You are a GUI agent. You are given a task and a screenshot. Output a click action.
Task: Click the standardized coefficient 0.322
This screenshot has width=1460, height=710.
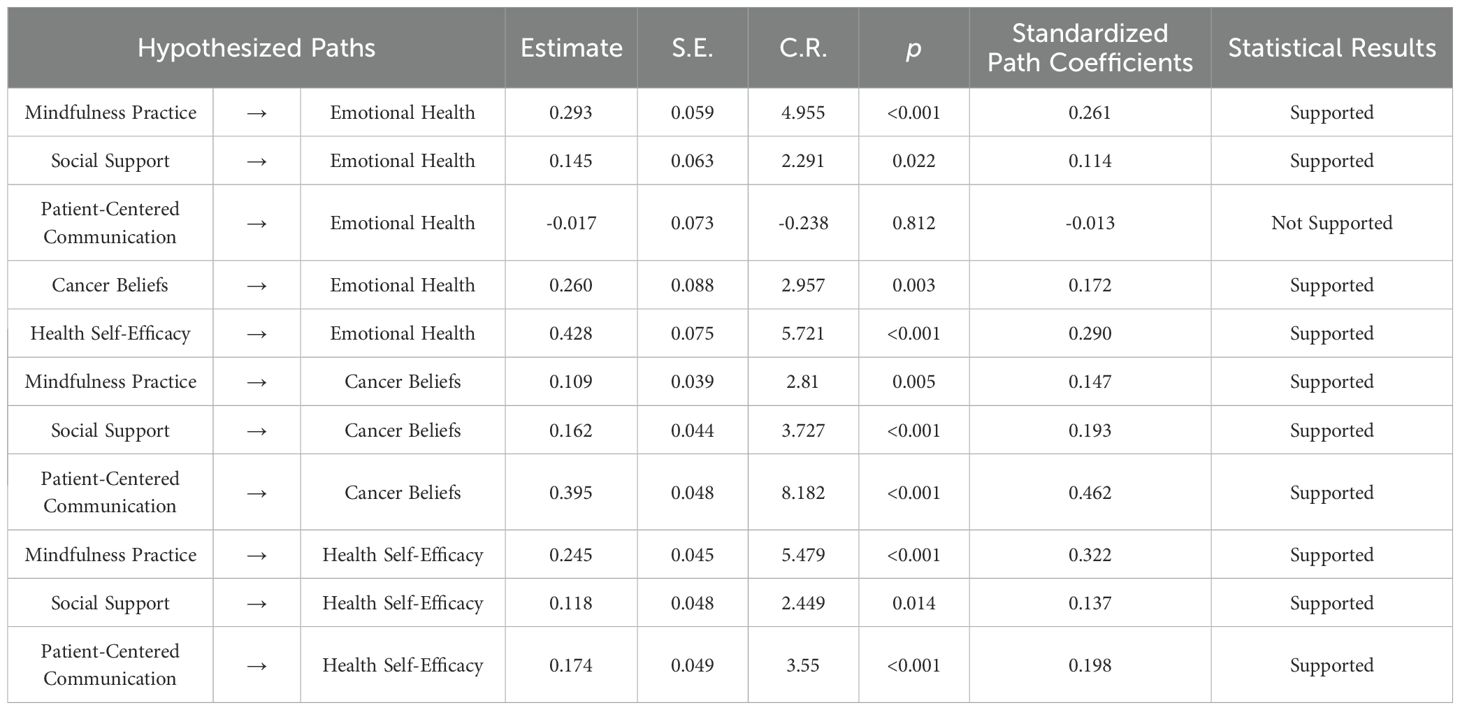(x=1089, y=554)
